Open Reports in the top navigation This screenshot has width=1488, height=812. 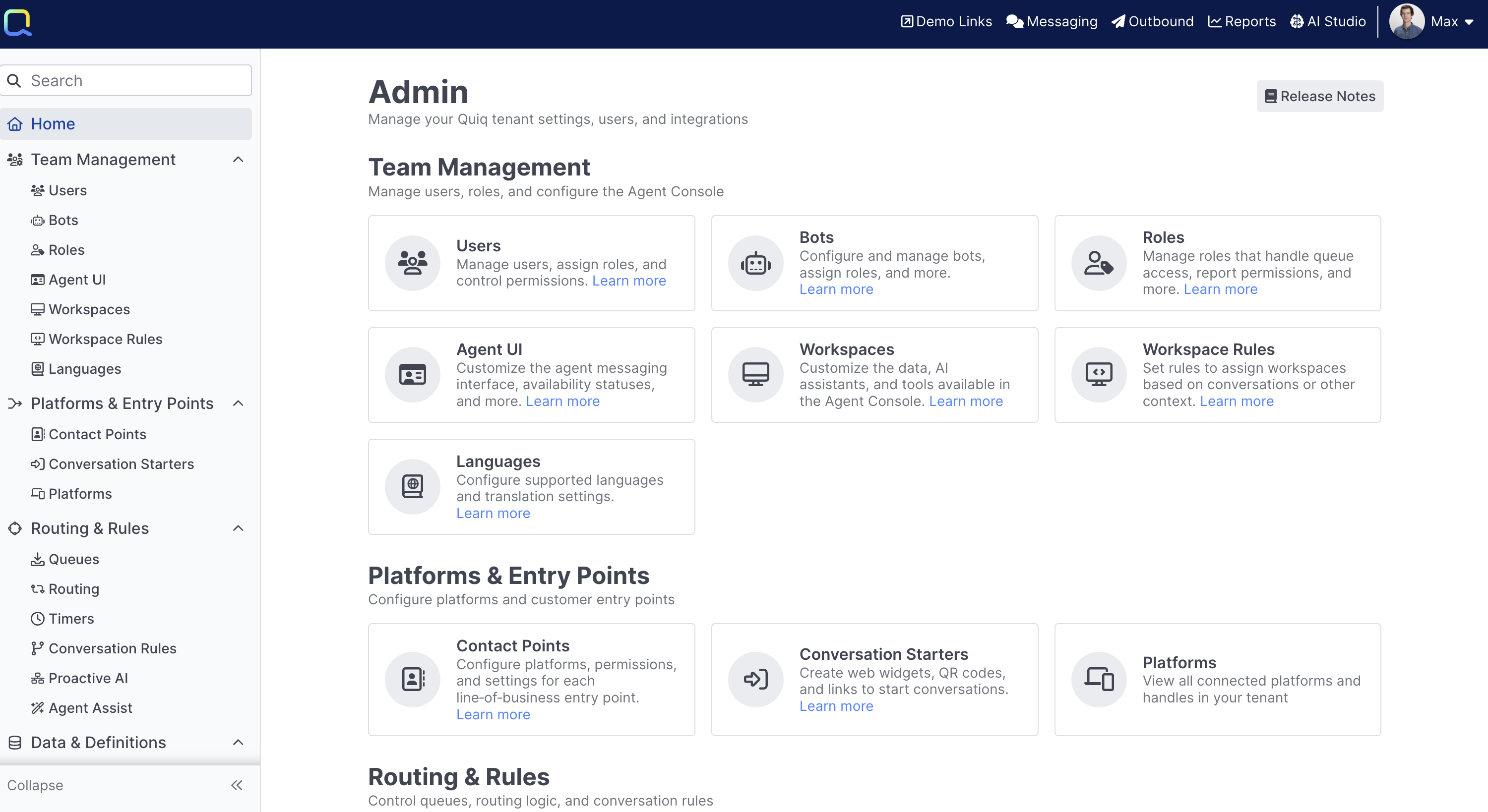[x=1242, y=22]
